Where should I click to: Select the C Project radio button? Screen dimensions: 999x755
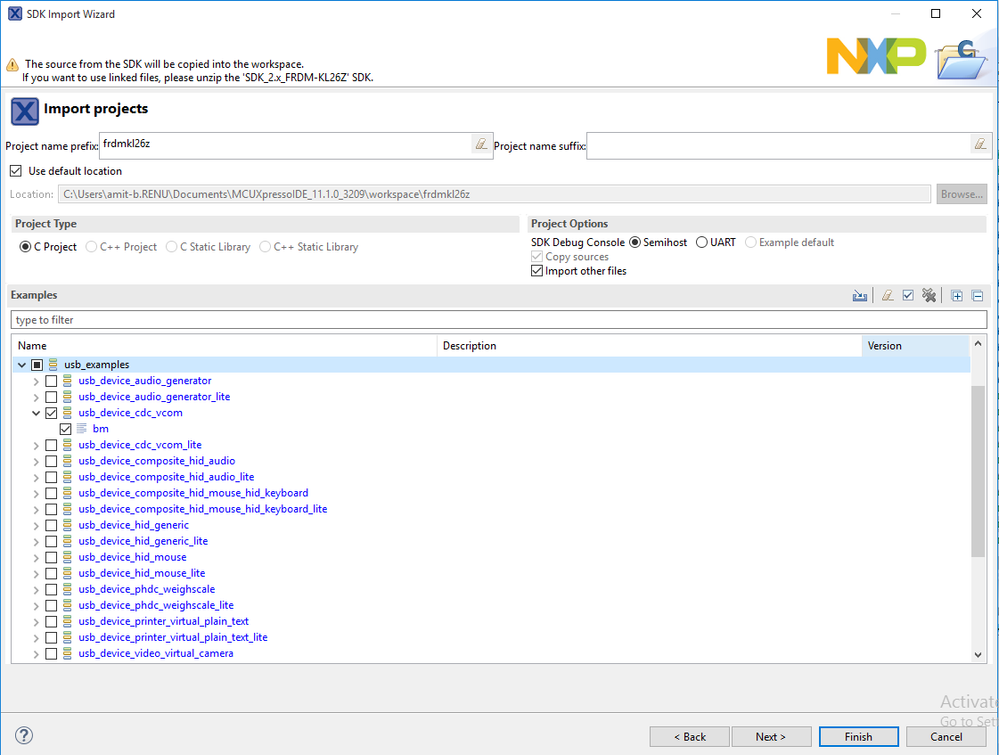coord(25,247)
